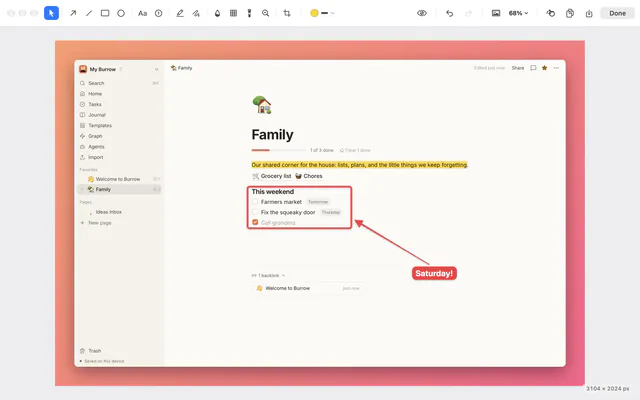Image resolution: width=640 pixels, height=400 pixels.
Task: Open the Grocery list link
Action: click(x=271, y=176)
